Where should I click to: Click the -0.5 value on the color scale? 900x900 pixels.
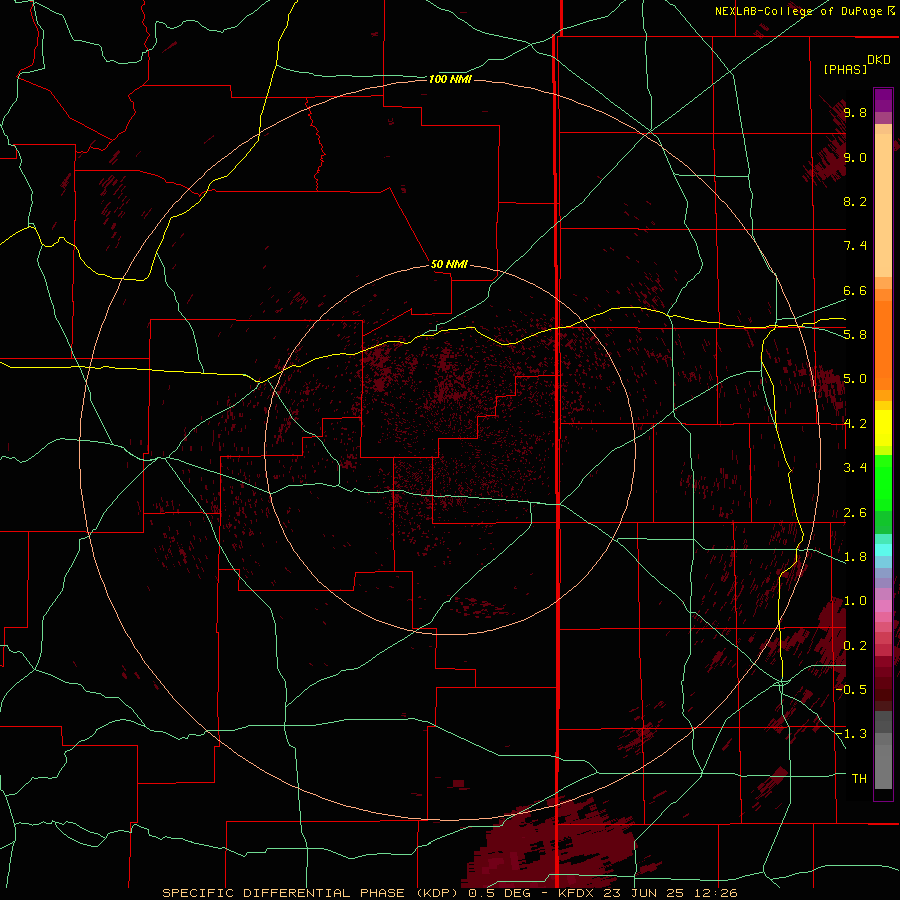click(853, 689)
